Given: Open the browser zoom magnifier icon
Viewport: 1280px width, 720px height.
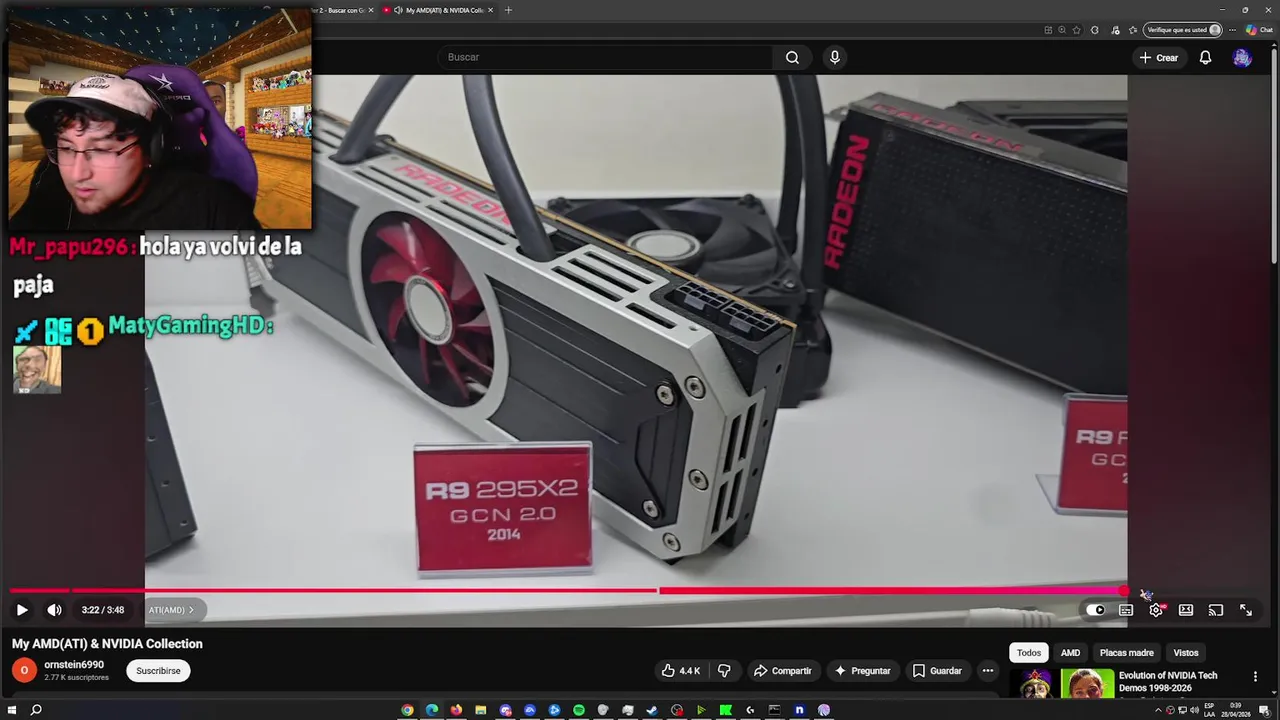Looking at the screenshot, I should 1062,30.
